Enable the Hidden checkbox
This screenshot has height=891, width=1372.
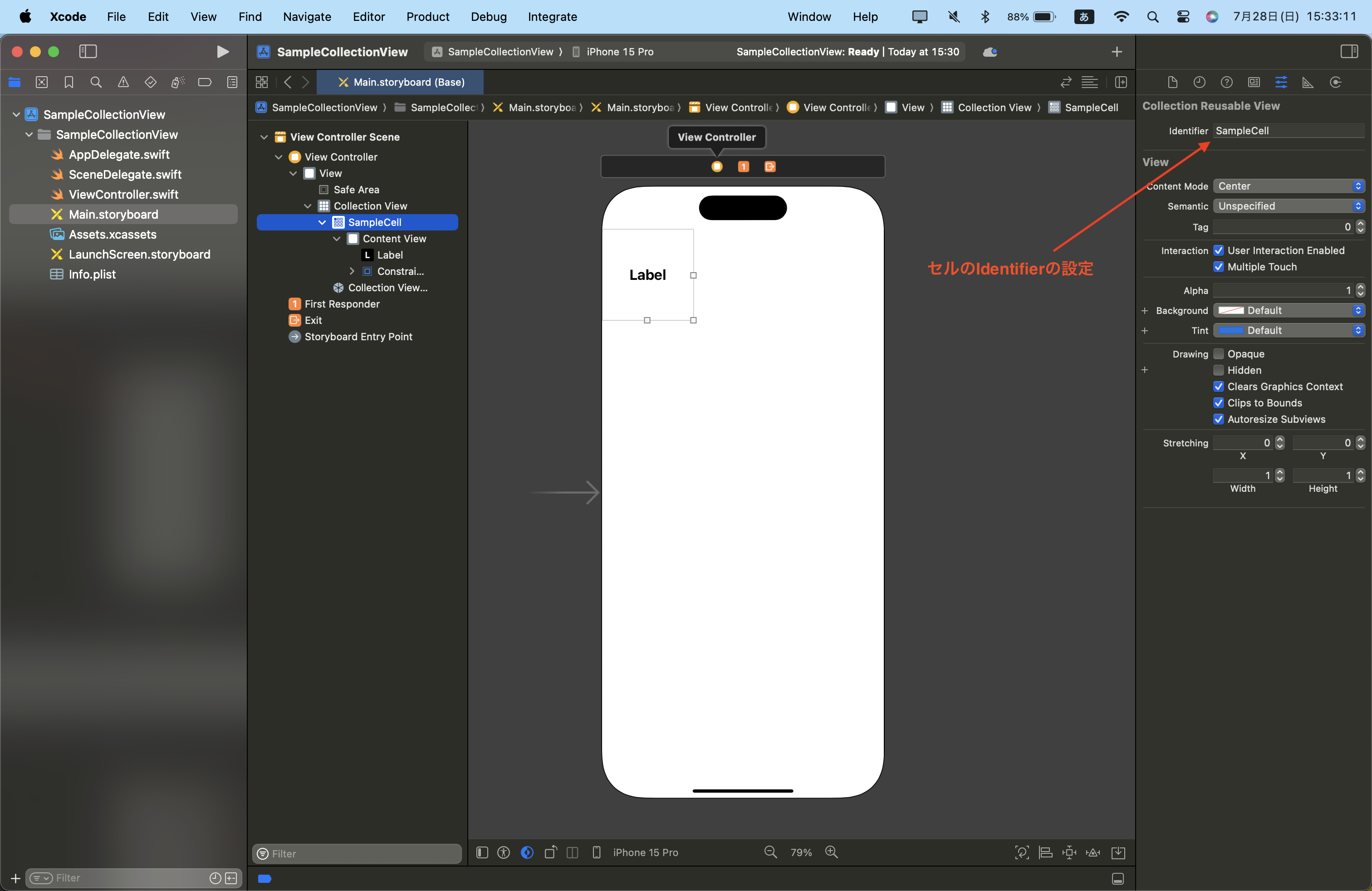coord(1219,370)
